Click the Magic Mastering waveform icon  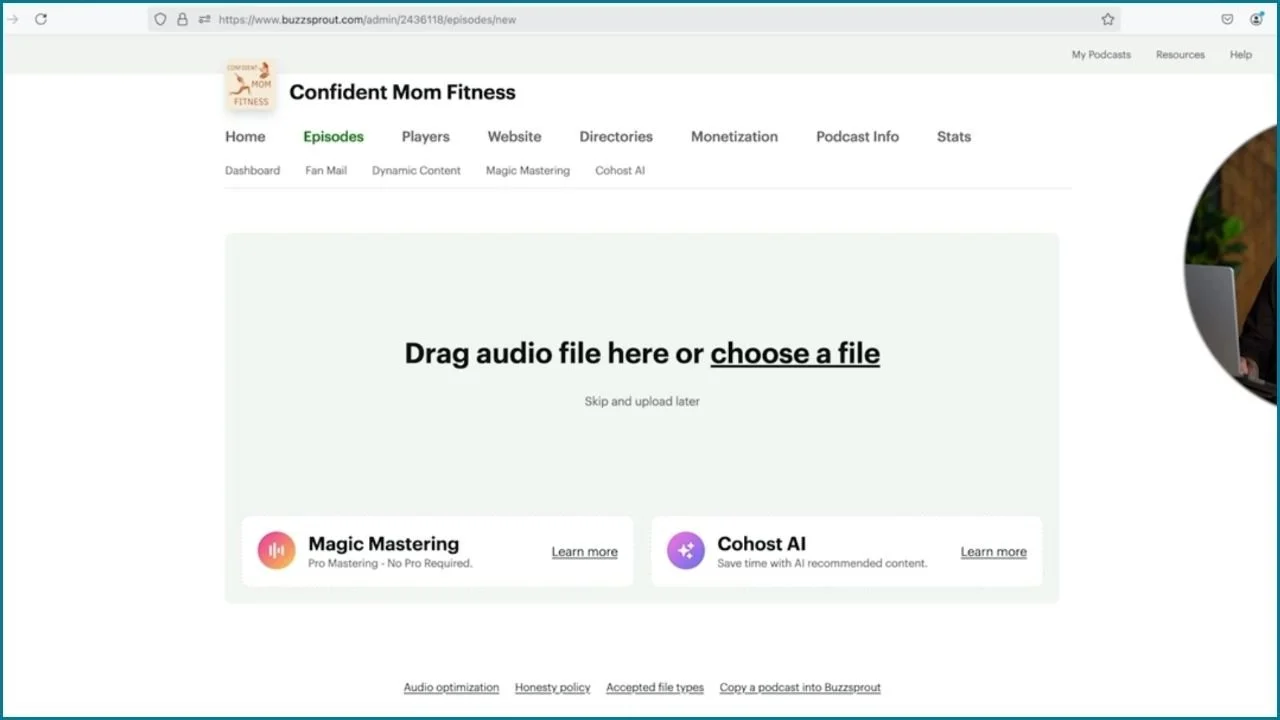pos(277,550)
